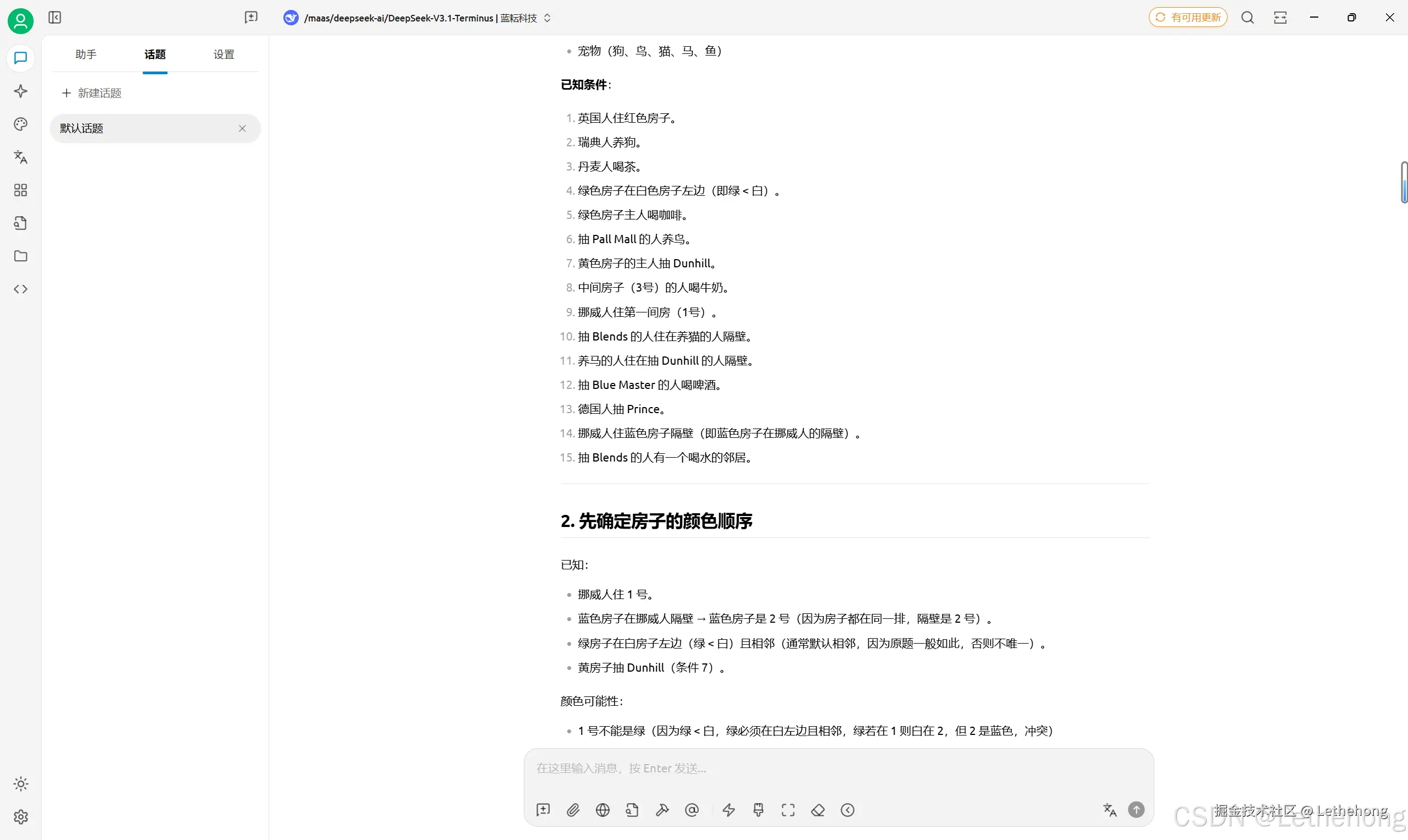Viewport: 1408px width, 840px height.
Task: Collapse the topics sidebar panel
Action: click(x=55, y=18)
